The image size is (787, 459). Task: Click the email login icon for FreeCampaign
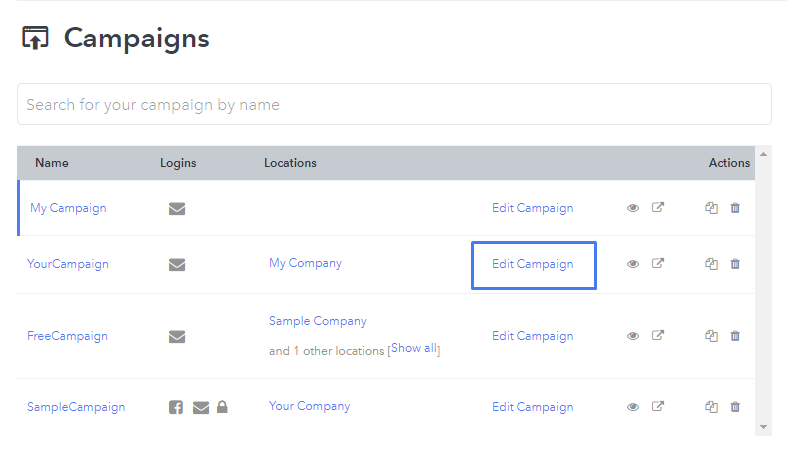(x=177, y=337)
